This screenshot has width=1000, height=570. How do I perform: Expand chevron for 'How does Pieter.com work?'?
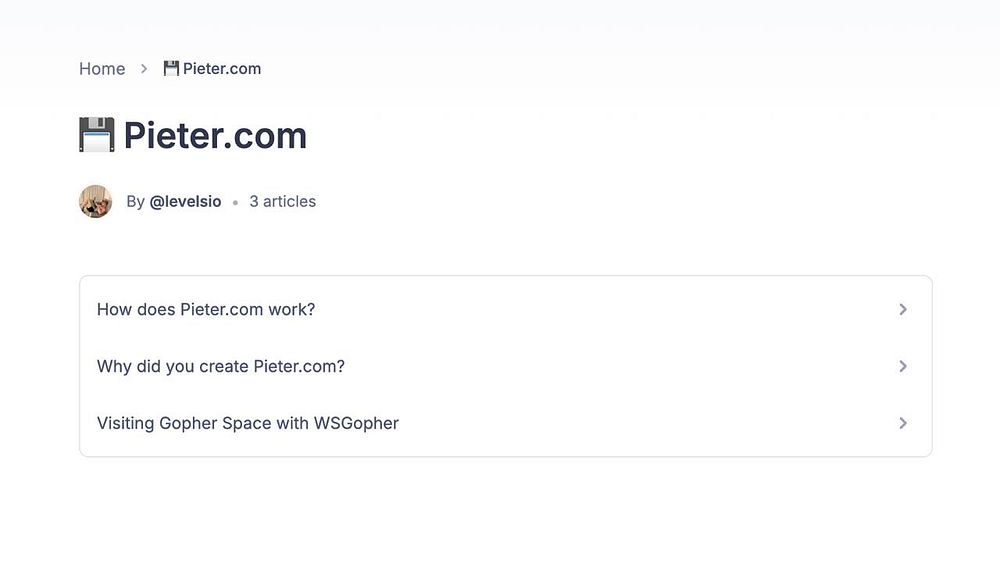903,309
